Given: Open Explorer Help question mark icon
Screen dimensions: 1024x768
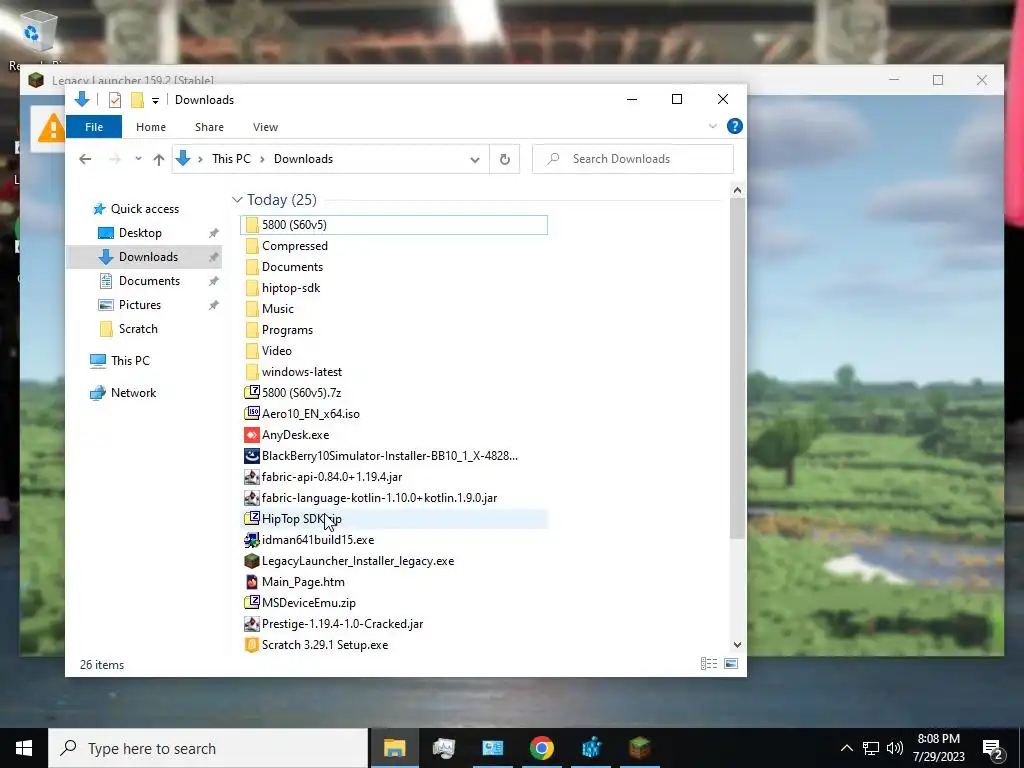Looking at the screenshot, I should pyautogui.click(x=735, y=126).
